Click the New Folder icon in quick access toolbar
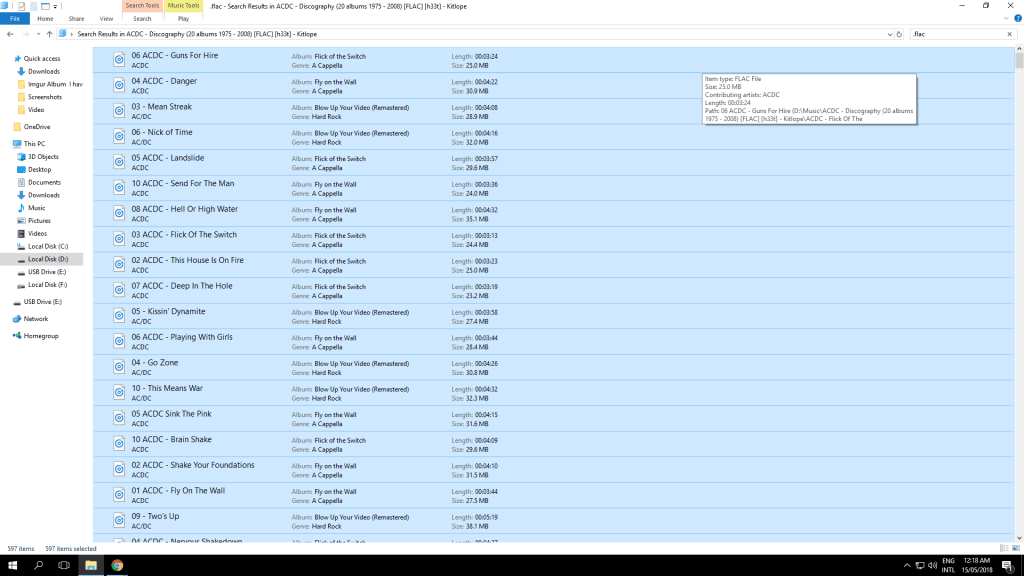Screen dimensions: 1024x576 pos(34,6)
